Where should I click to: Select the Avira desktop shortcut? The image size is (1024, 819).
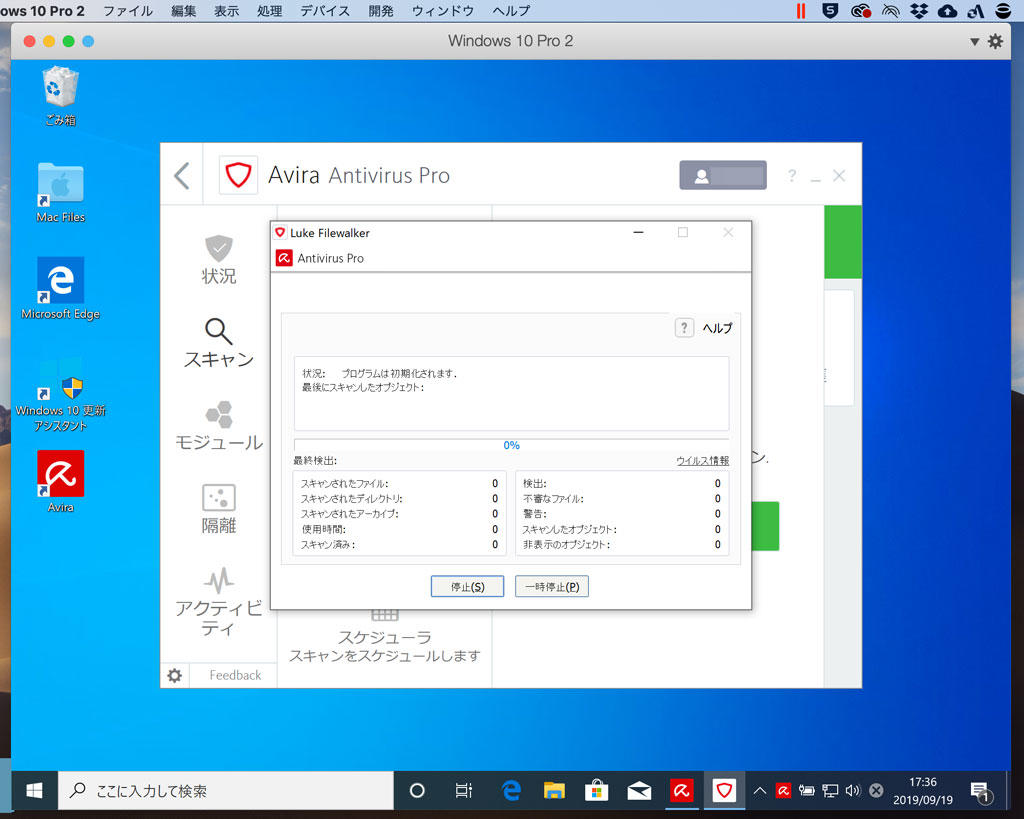click(61, 481)
